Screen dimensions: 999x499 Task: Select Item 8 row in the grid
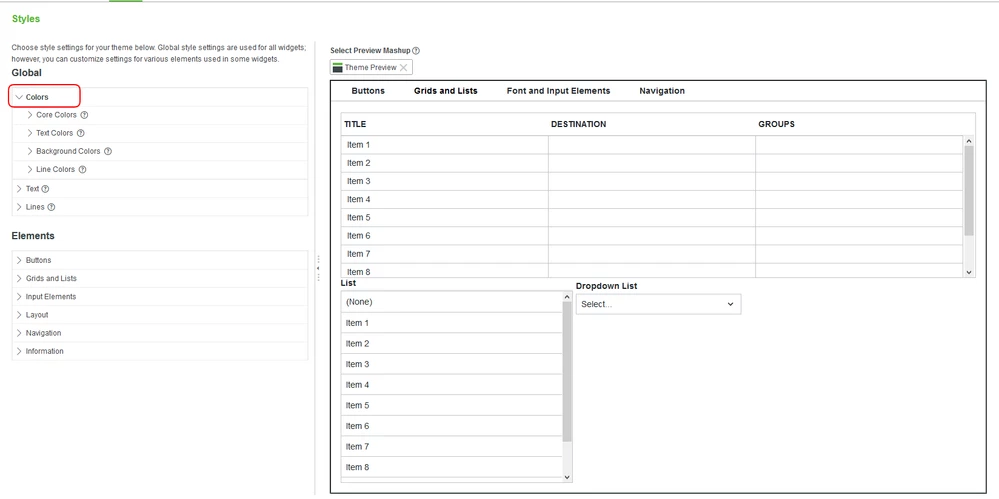click(652, 271)
